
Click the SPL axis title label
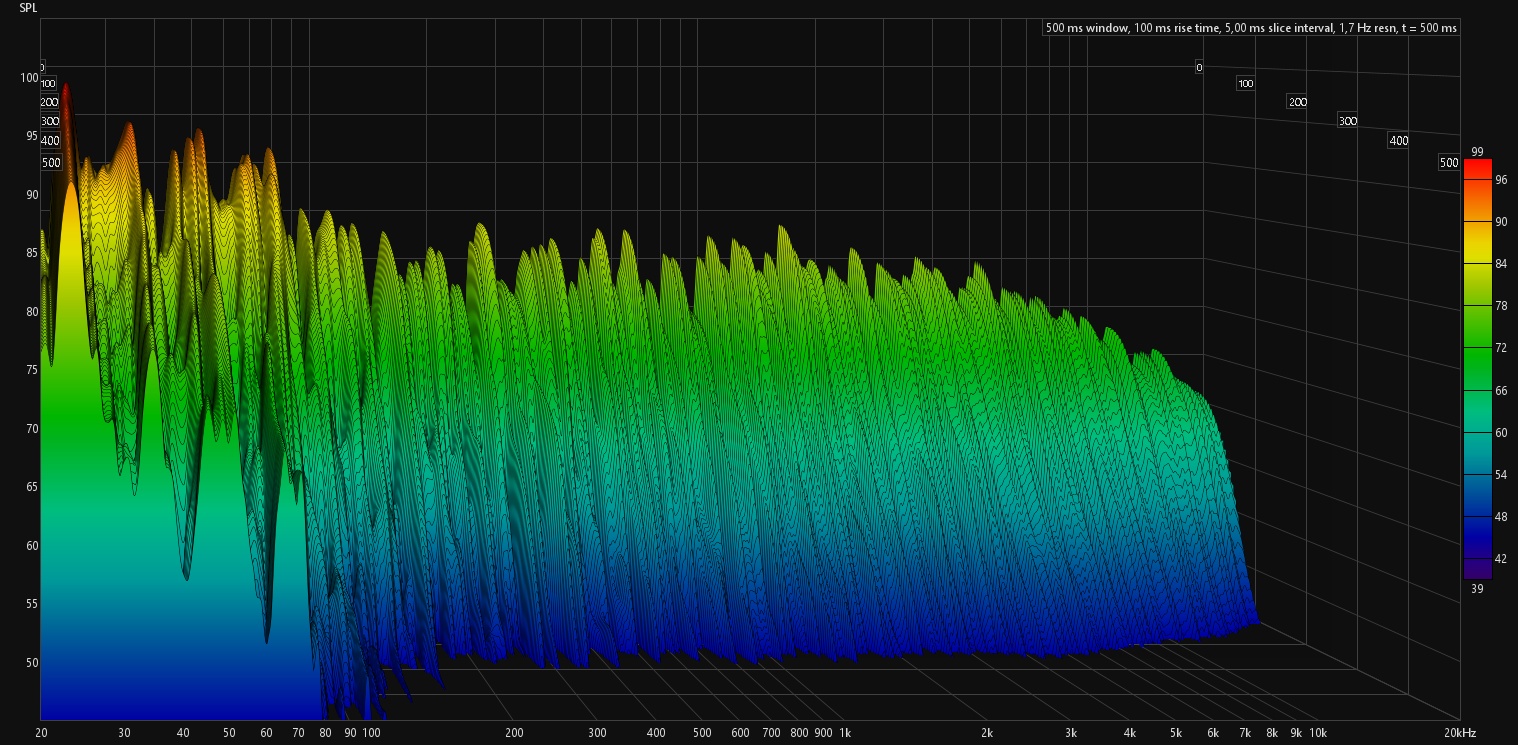pyautogui.click(x=28, y=7)
